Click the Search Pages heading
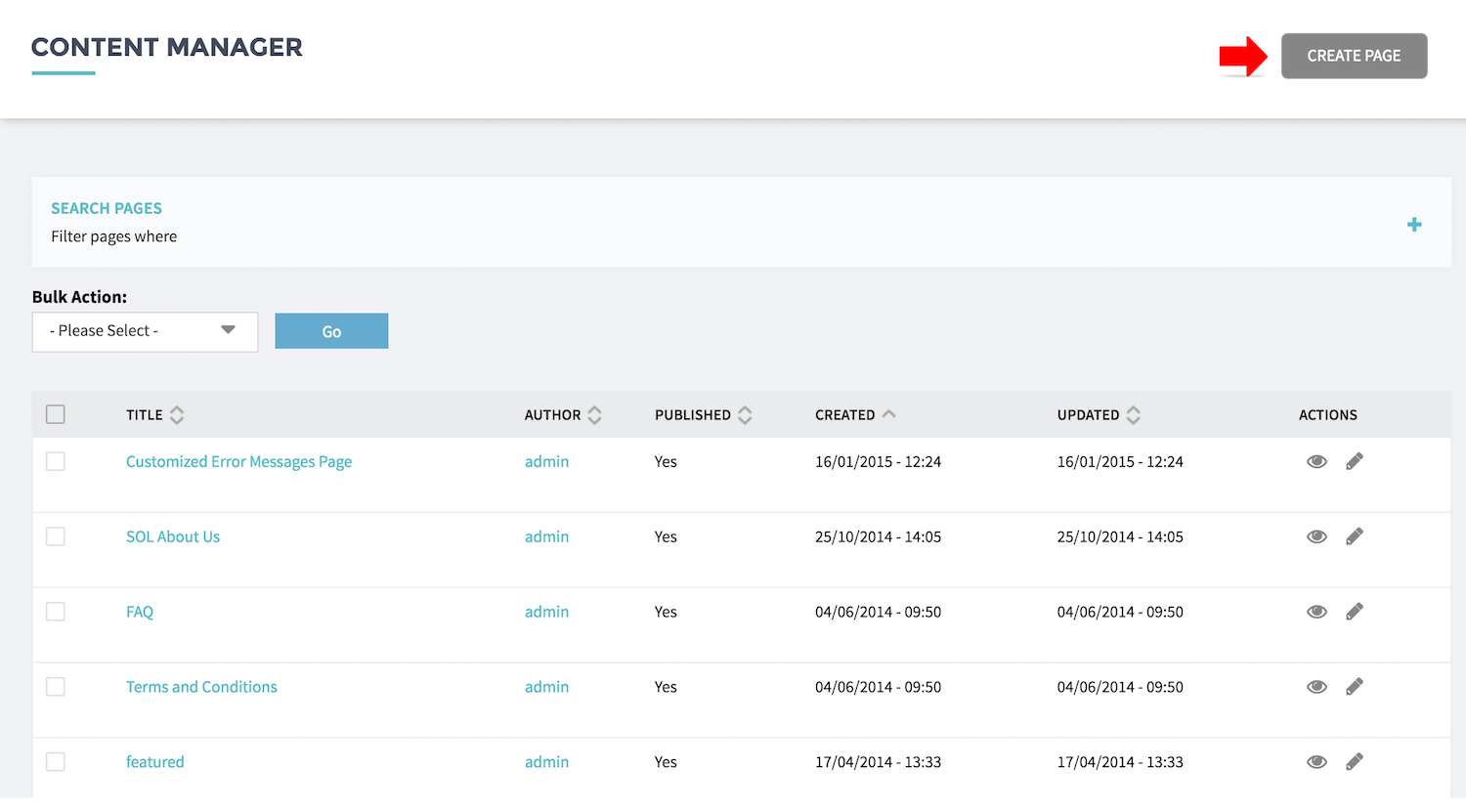The width and height of the screenshot is (1466, 812). (x=107, y=208)
